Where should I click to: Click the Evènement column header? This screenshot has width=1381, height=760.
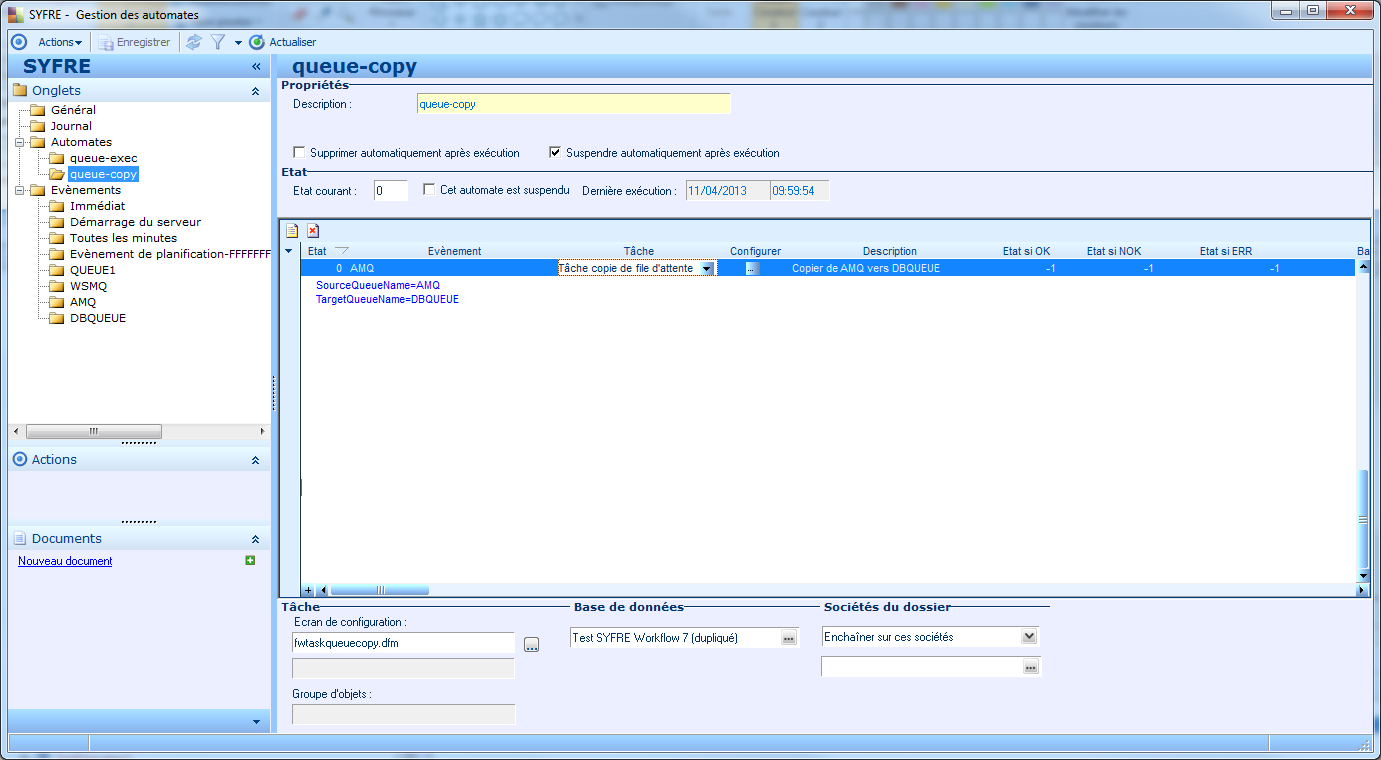(454, 251)
